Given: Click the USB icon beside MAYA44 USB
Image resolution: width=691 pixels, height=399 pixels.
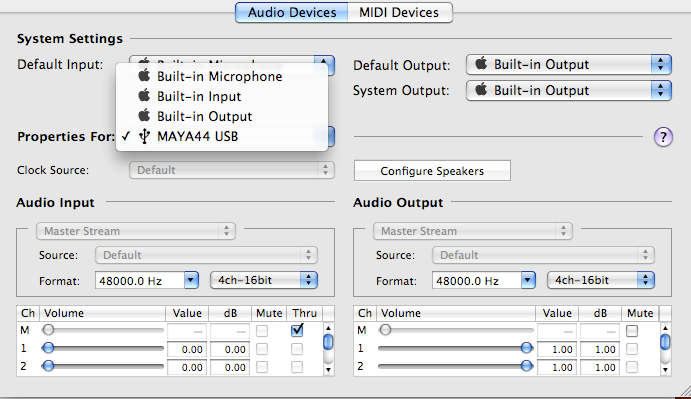Looking at the screenshot, I should click(x=144, y=136).
